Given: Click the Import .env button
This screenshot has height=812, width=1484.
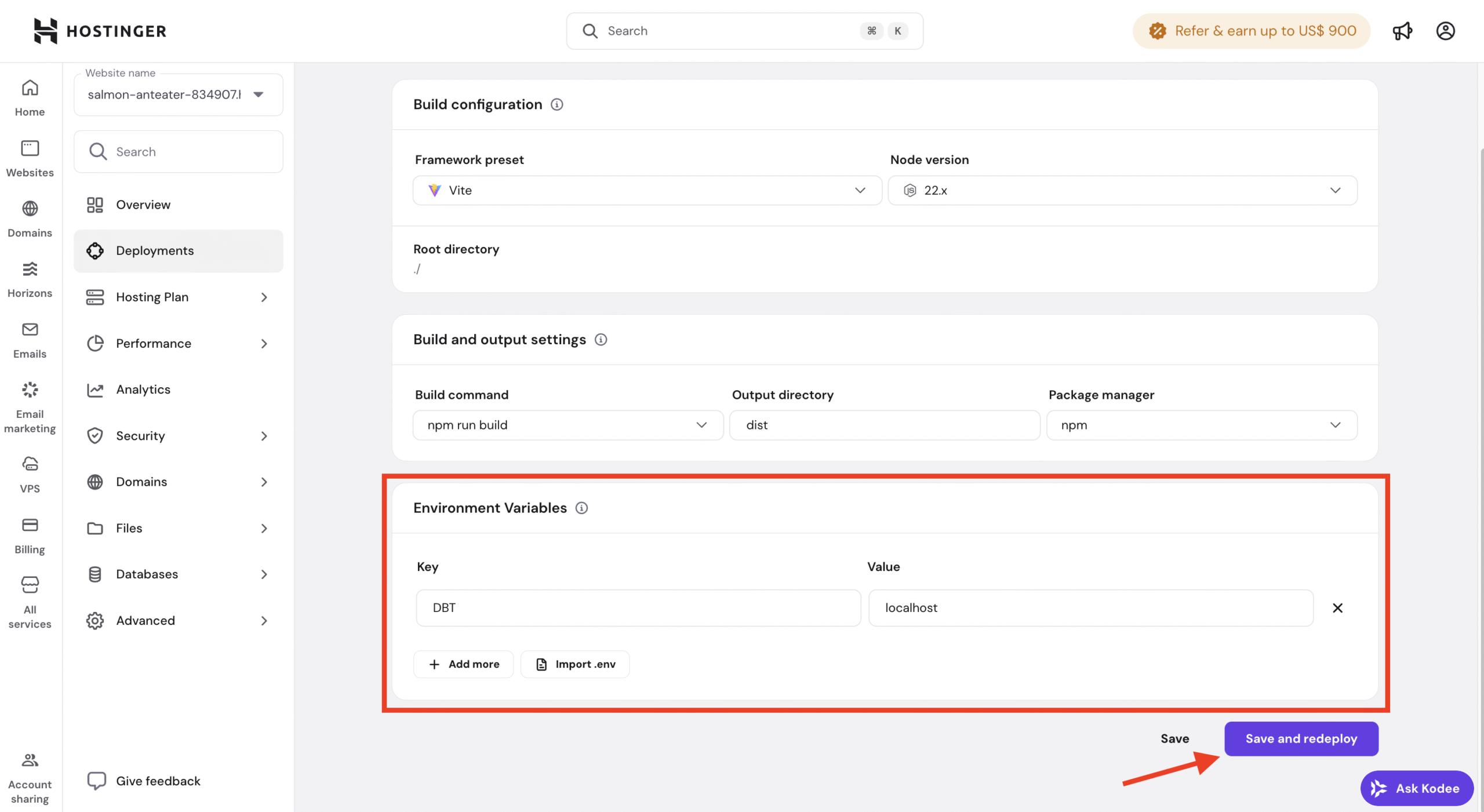Looking at the screenshot, I should click(x=575, y=664).
